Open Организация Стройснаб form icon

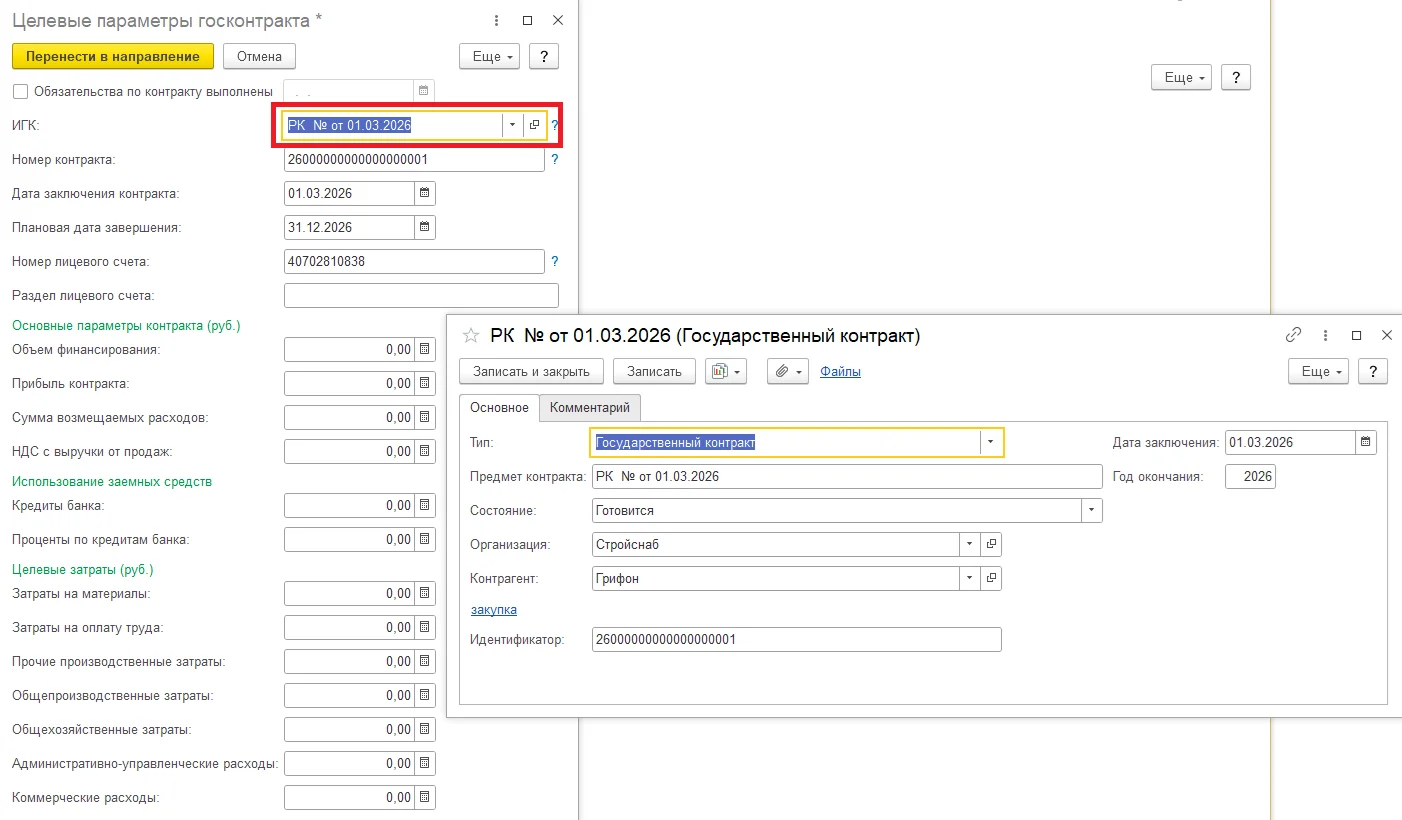pyautogui.click(x=991, y=544)
